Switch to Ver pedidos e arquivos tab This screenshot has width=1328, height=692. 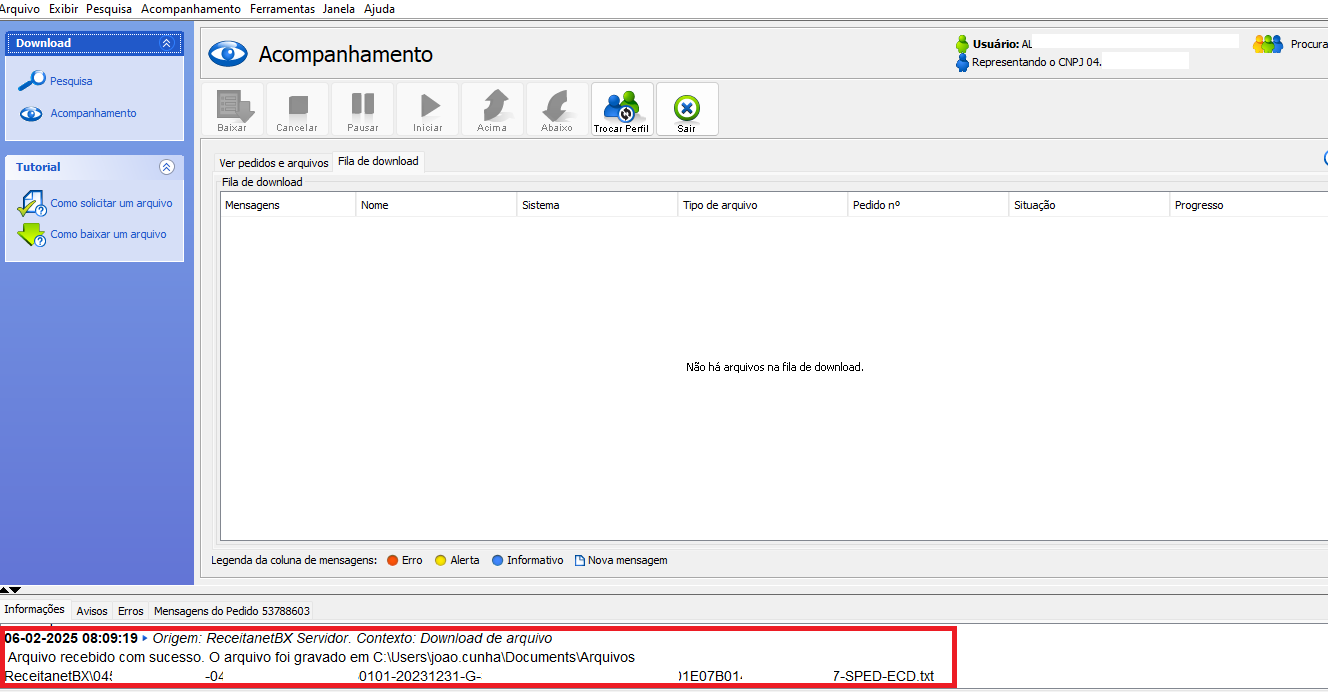pos(274,163)
